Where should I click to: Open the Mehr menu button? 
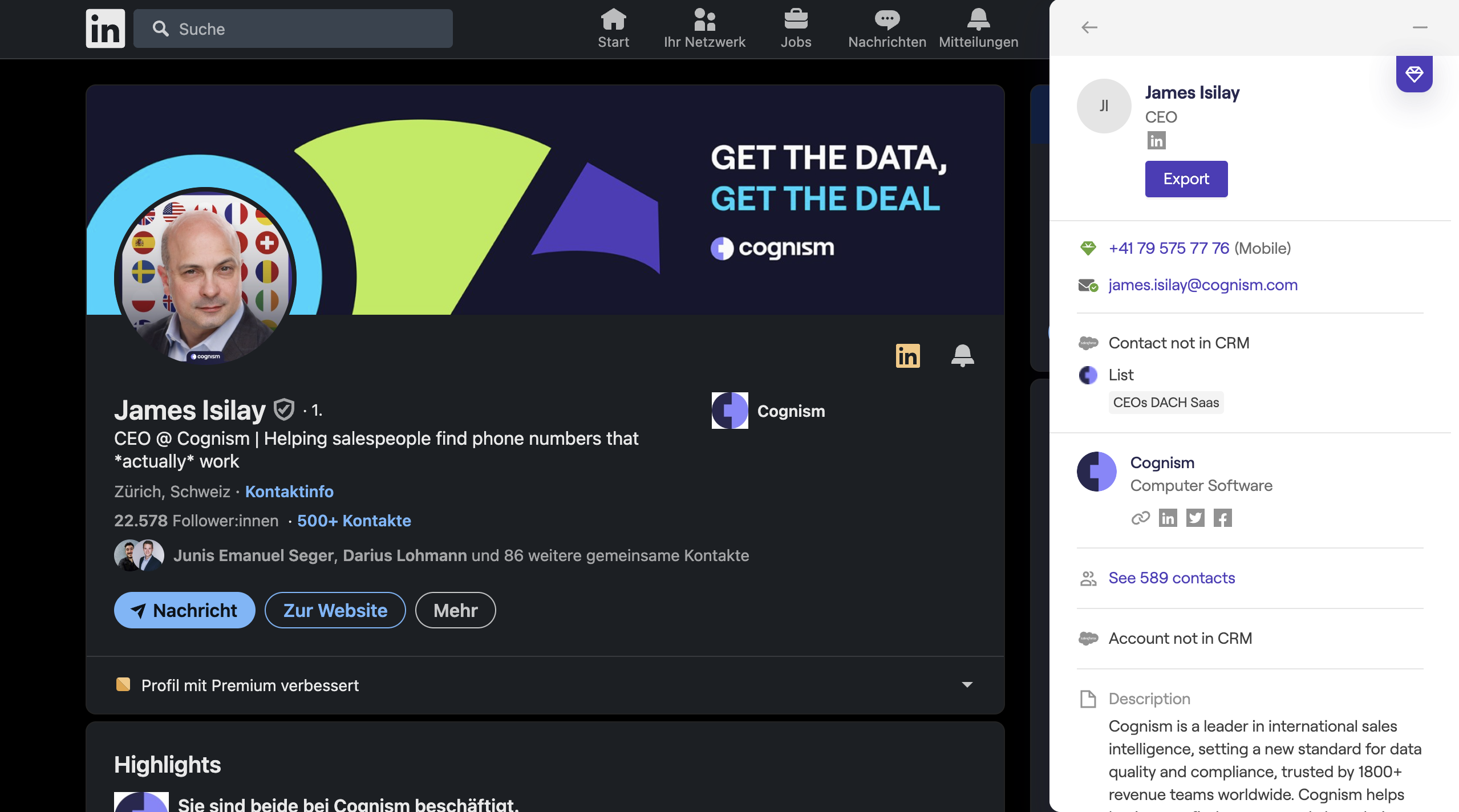coord(456,610)
